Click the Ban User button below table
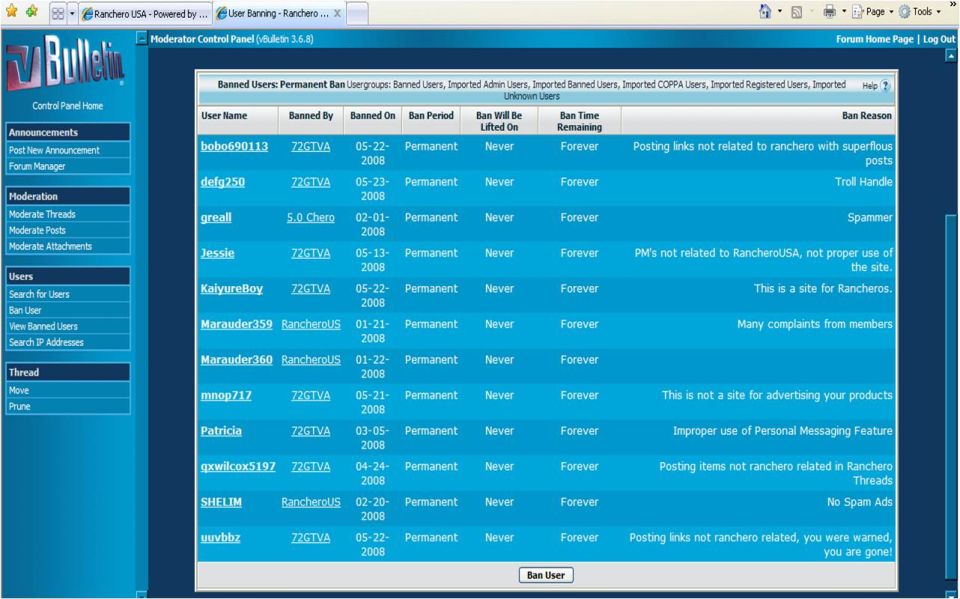 click(546, 575)
